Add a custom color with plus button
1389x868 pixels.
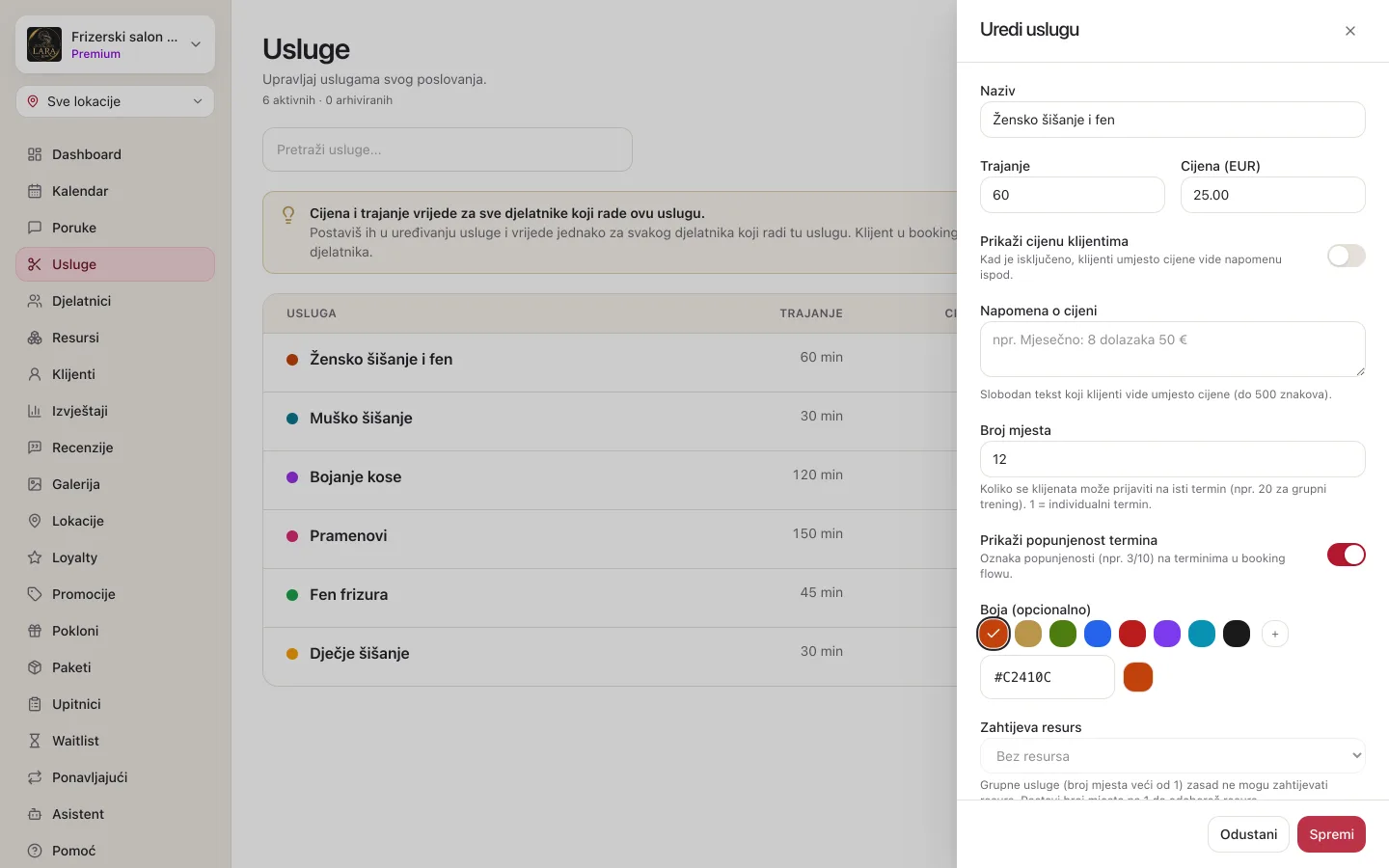pyautogui.click(x=1275, y=634)
